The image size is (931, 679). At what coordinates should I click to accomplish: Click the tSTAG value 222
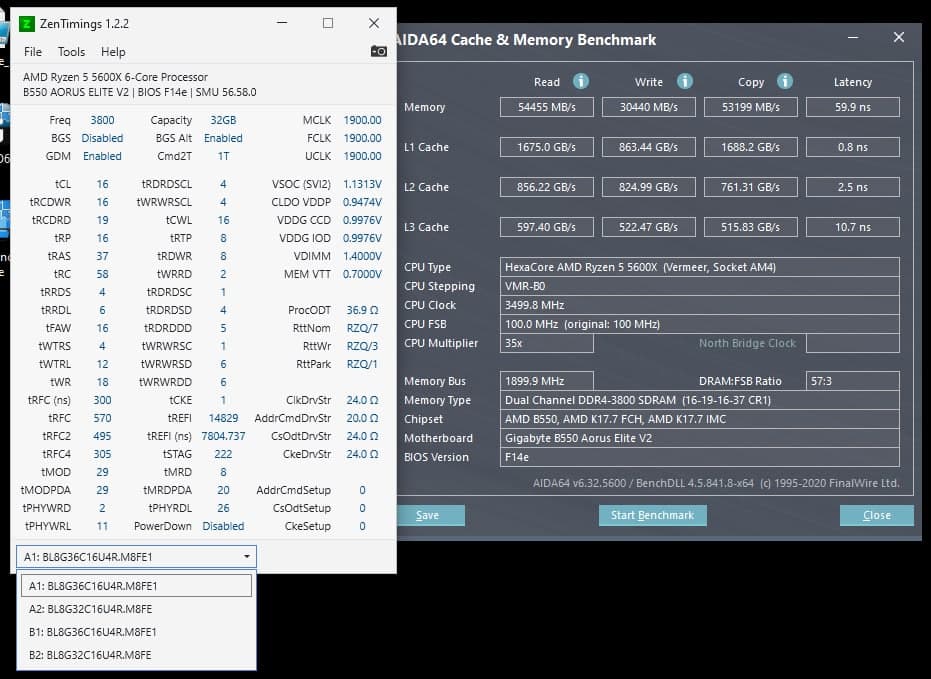(x=223, y=454)
